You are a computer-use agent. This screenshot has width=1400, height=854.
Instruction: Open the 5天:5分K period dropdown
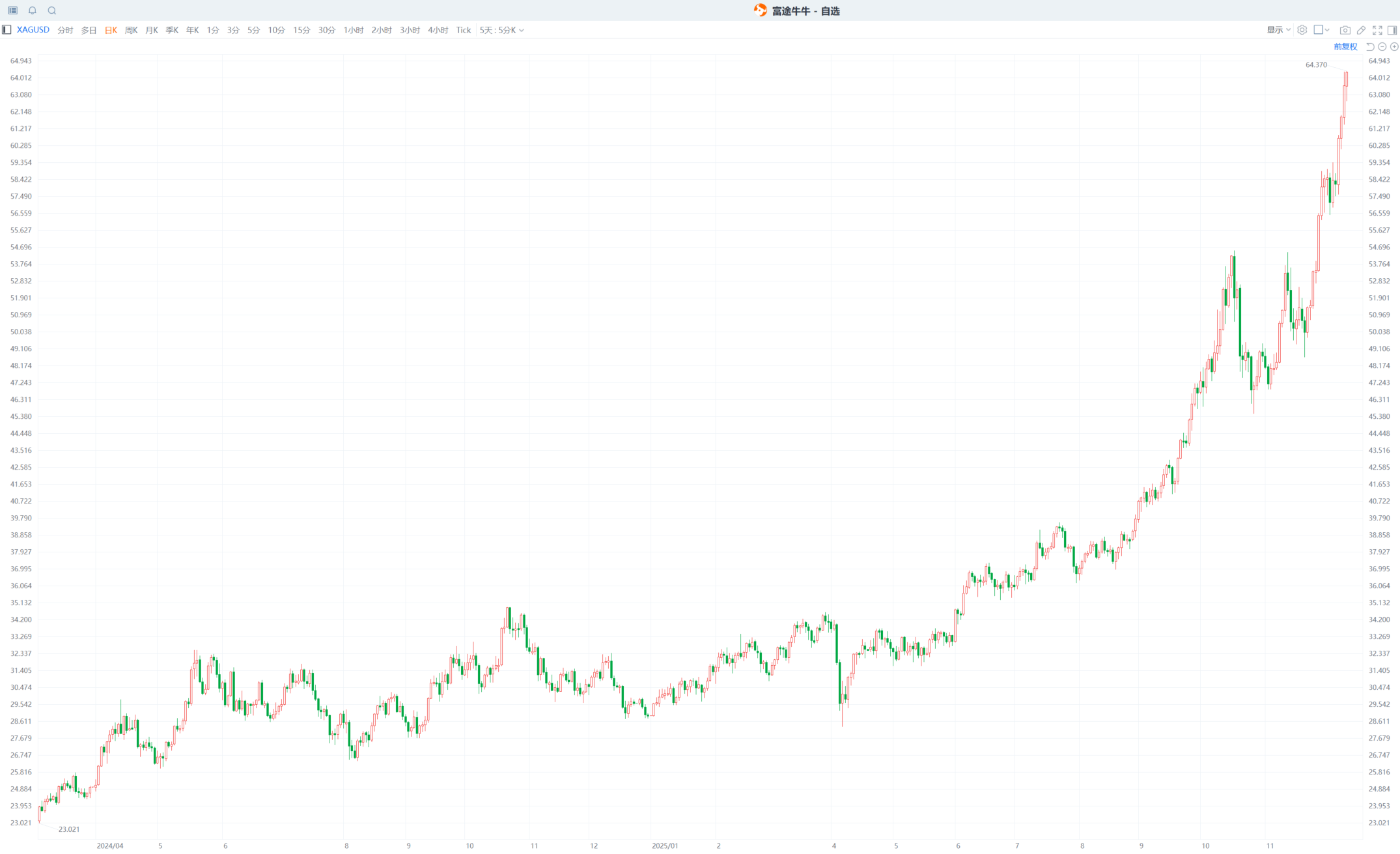coord(501,30)
